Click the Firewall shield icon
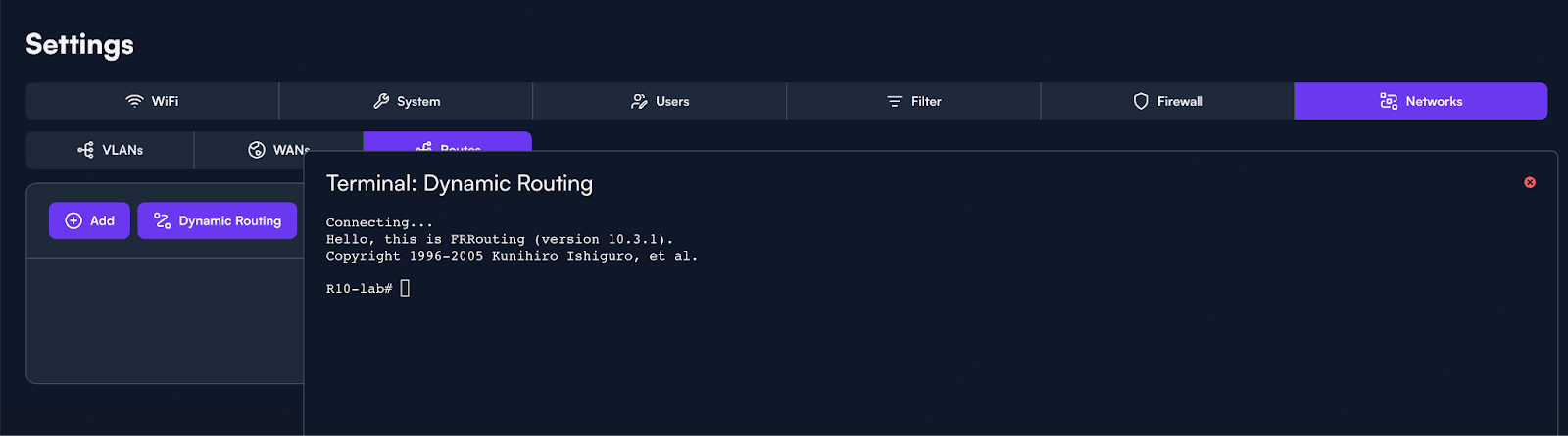1568x436 pixels. tap(1141, 101)
